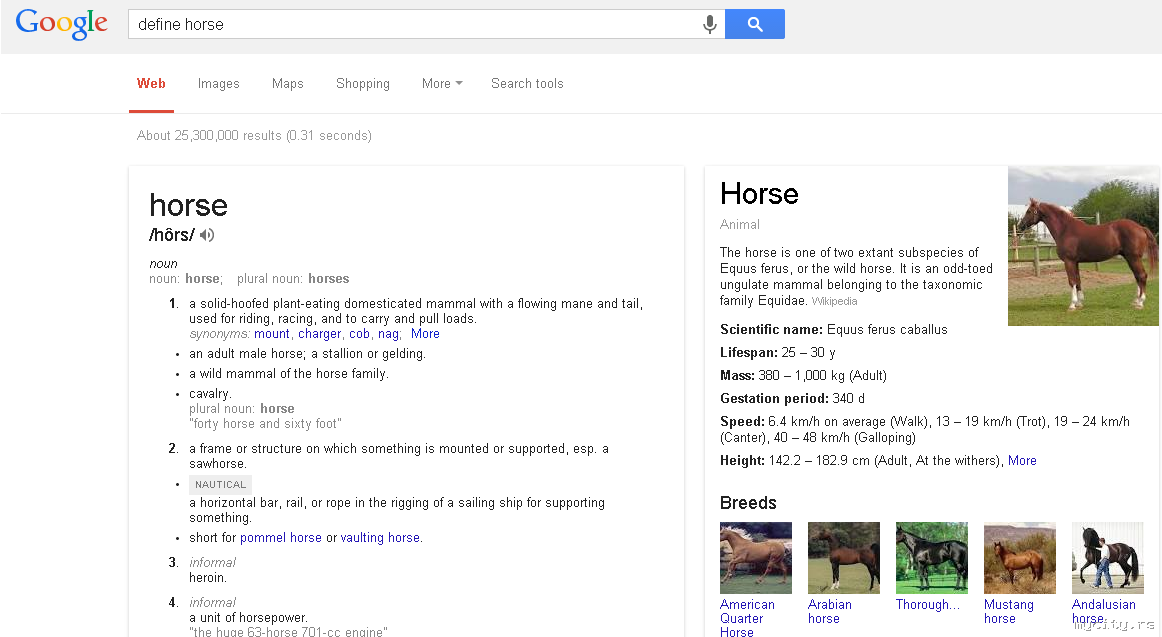Click the synonym link nag
Image resolution: width=1162 pixels, height=637 pixels.
[388, 333]
